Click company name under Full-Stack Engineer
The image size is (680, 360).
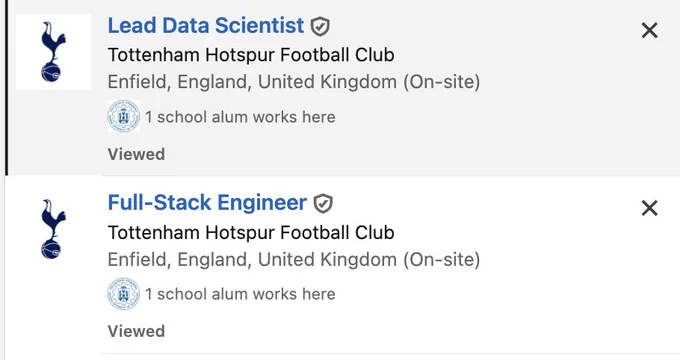click(251, 233)
